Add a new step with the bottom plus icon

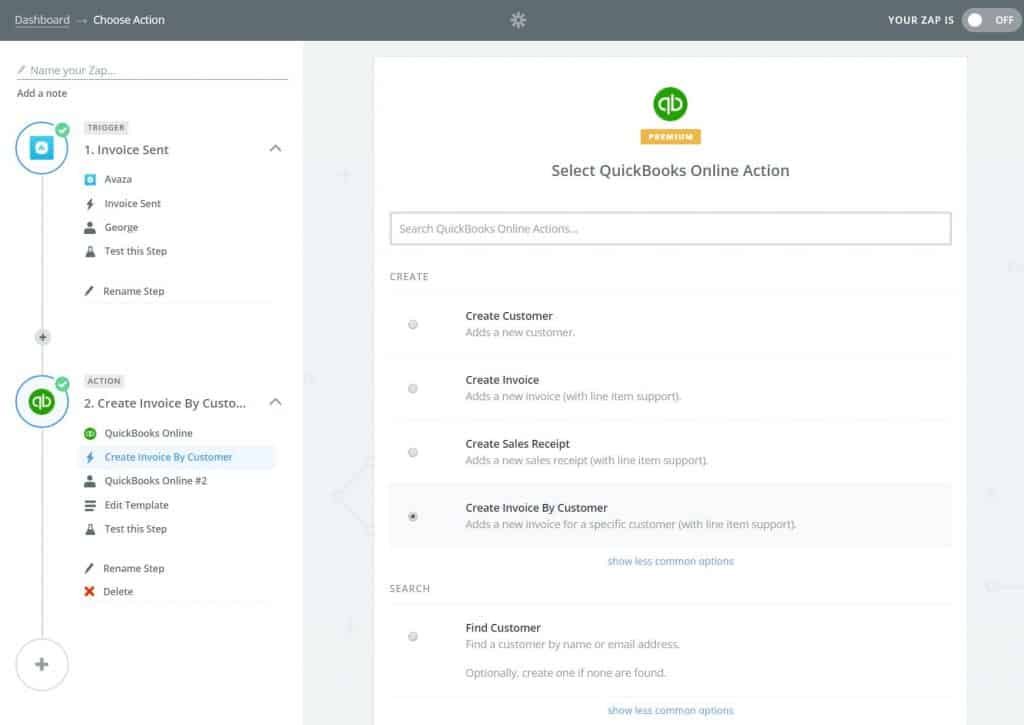42,664
